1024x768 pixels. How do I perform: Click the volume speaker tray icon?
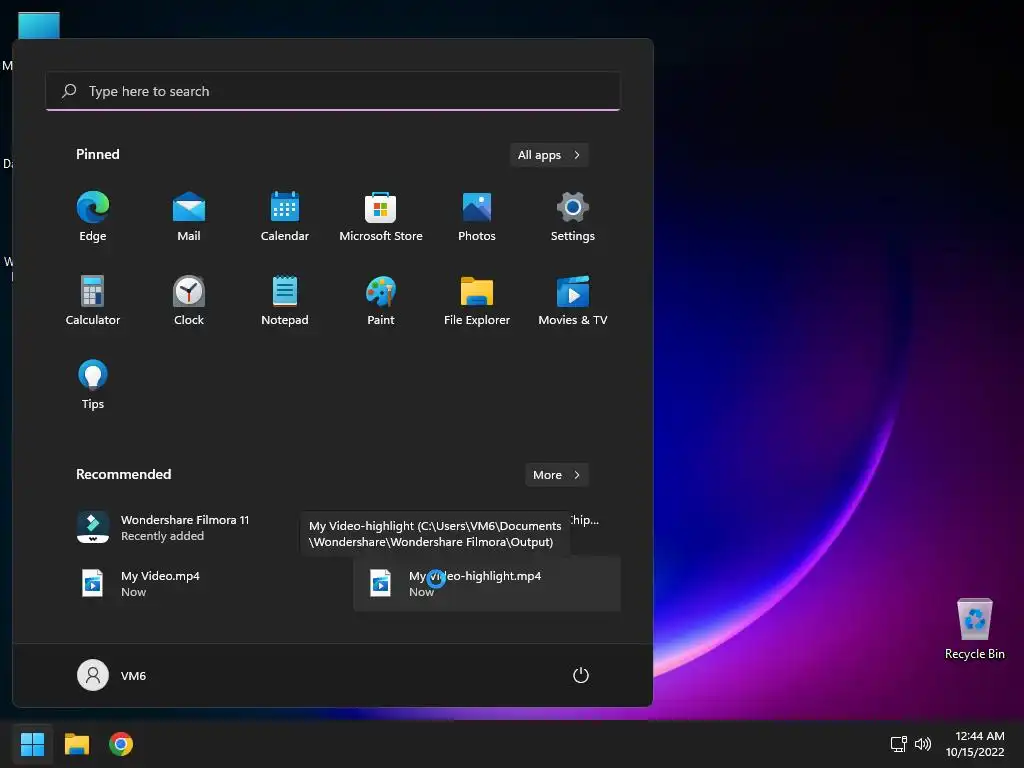coord(923,744)
